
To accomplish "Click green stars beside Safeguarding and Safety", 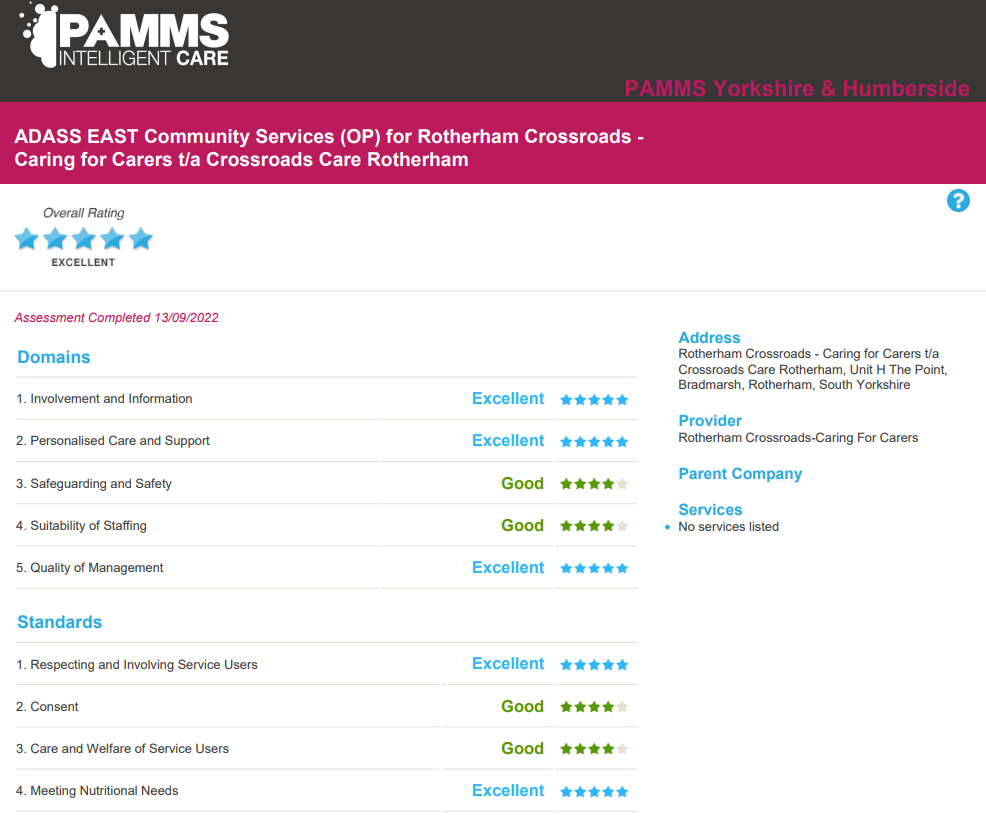I will [594, 484].
